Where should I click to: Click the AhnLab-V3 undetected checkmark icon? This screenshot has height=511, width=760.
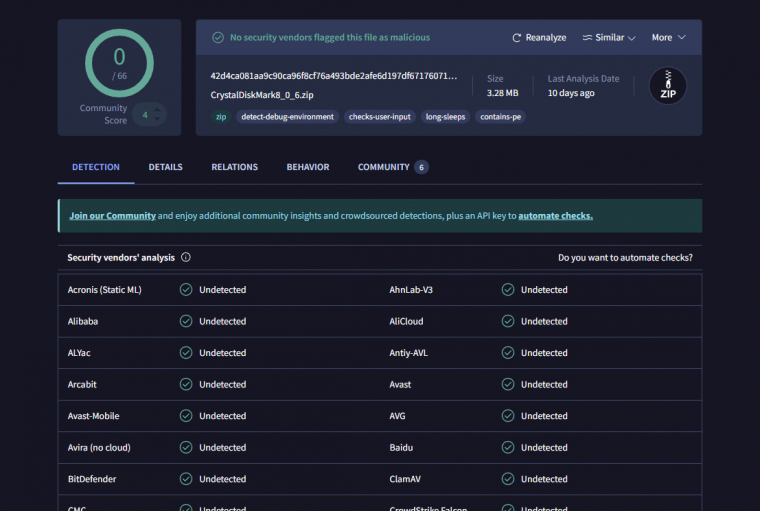pos(508,290)
